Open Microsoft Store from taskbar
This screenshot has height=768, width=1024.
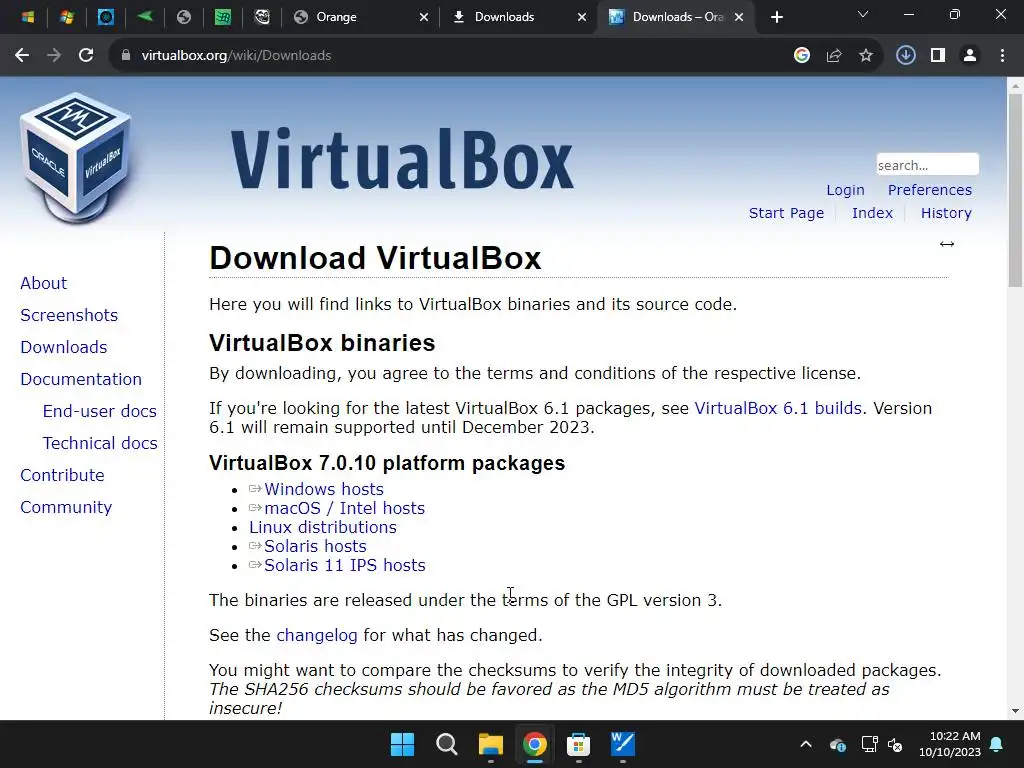coord(579,744)
